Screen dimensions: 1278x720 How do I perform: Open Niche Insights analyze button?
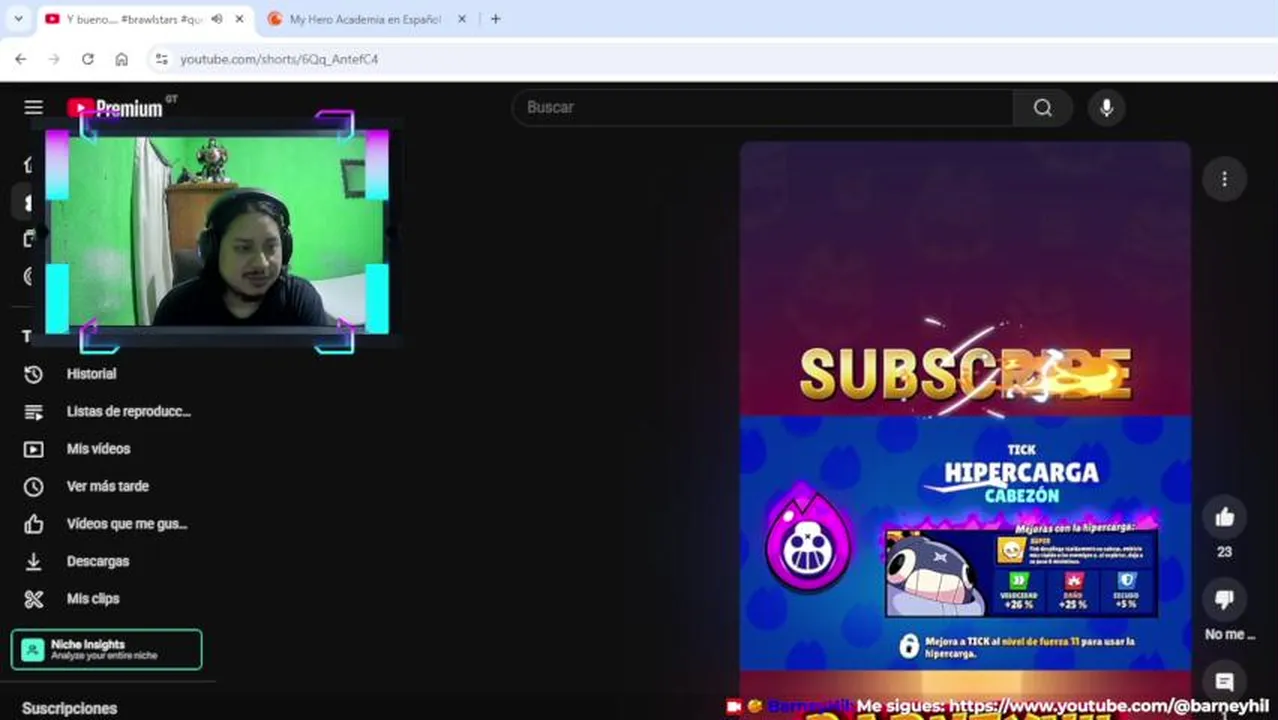click(107, 649)
